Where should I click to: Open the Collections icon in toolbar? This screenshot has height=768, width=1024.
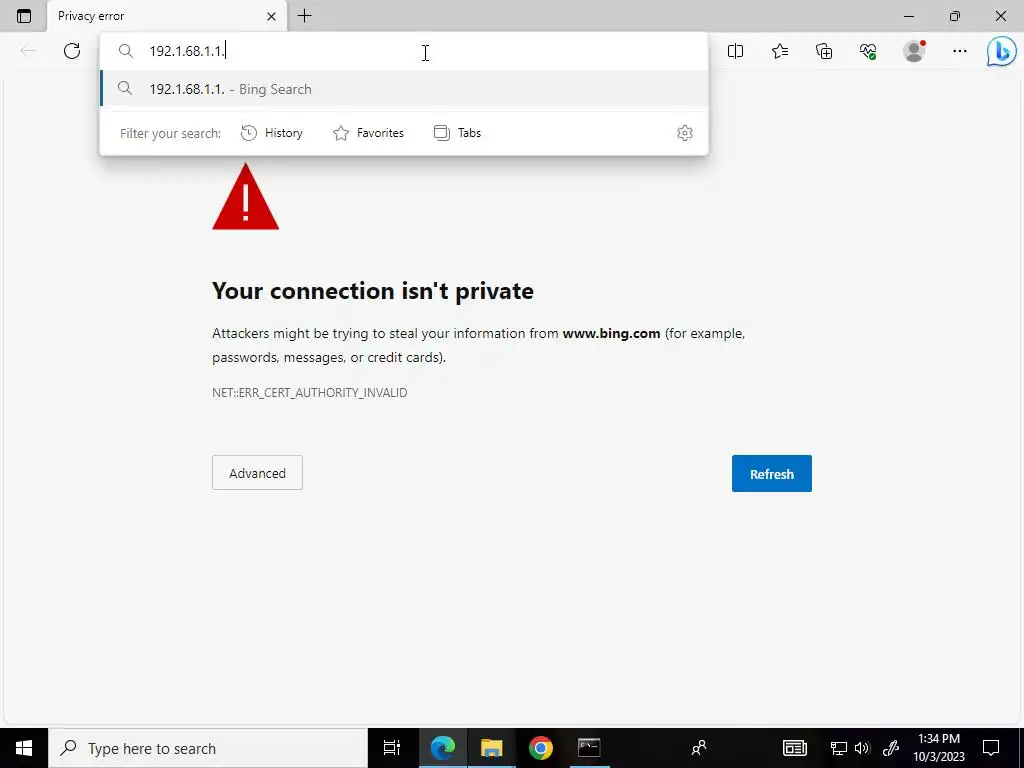824,51
